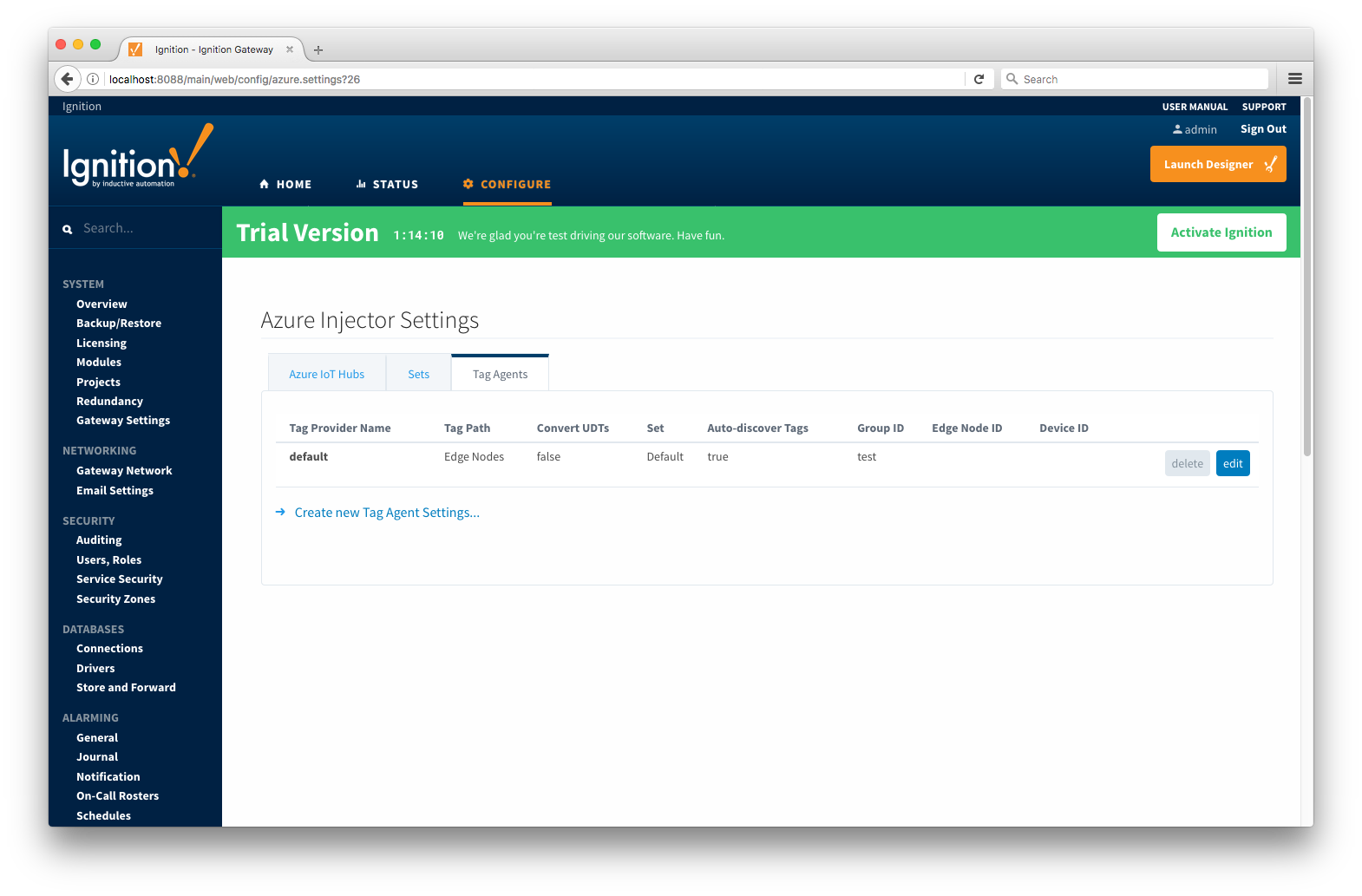Click the site info icon in address bar
The width and height of the screenshot is (1362, 896).
(93, 79)
